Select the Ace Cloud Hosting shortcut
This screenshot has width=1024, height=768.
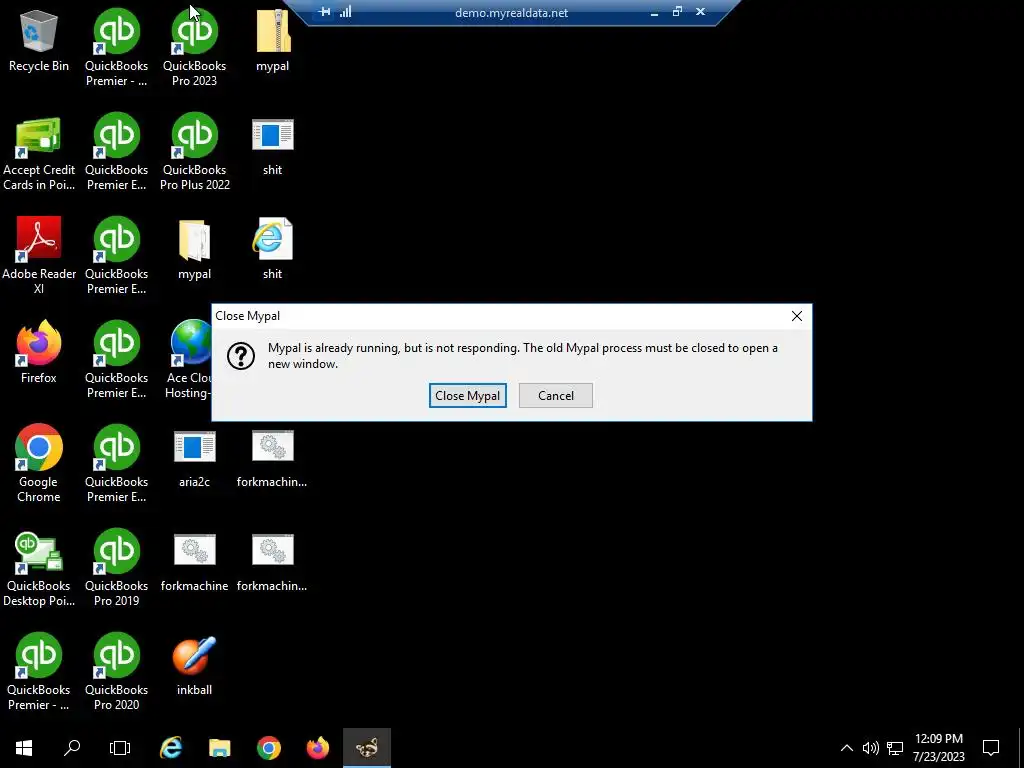pos(189,360)
